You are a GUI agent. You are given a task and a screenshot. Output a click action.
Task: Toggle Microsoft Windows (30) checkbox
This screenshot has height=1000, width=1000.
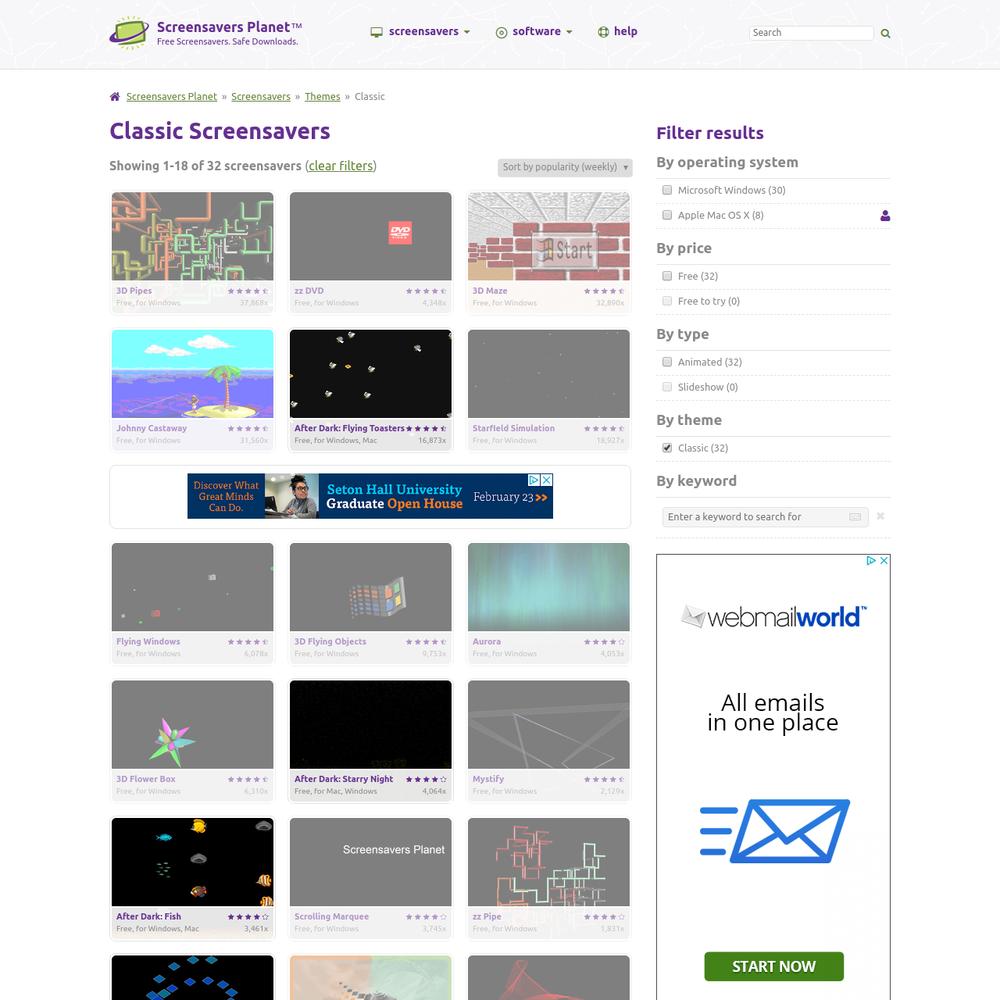click(667, 190)
